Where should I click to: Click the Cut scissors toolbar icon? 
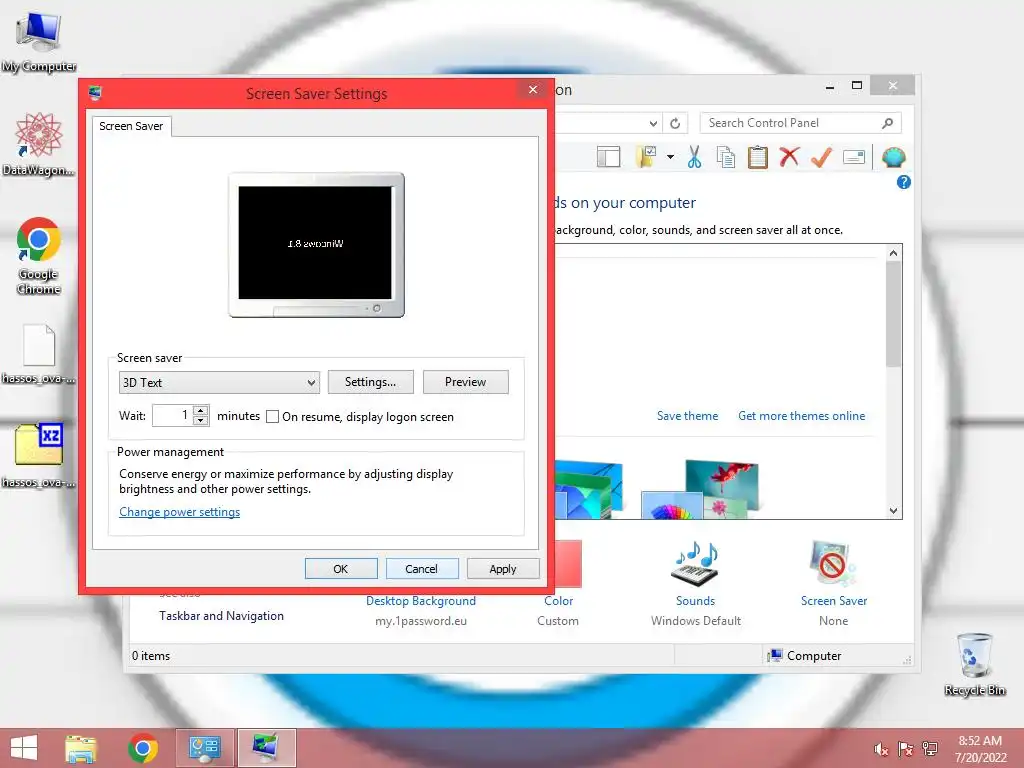click(694, 157)
